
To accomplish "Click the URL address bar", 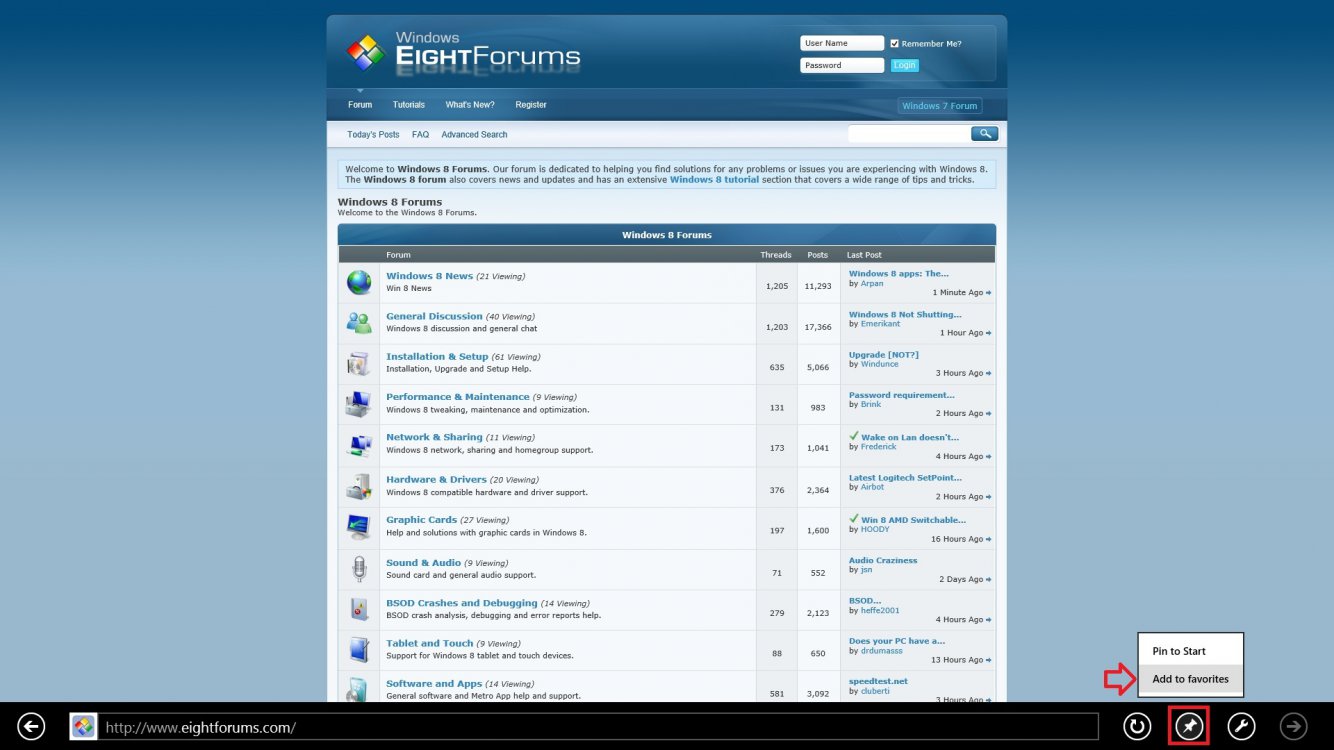I will (598, 727).
